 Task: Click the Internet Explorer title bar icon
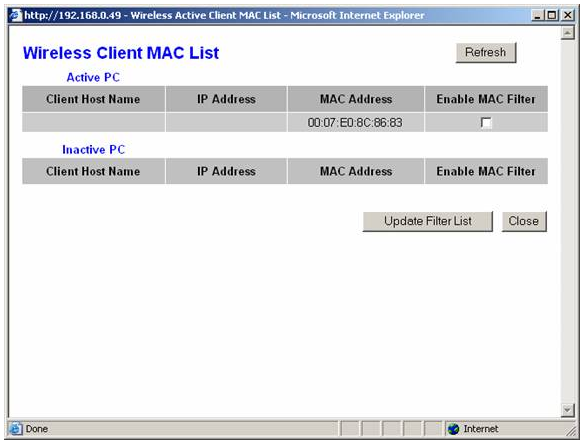(x=15, y=15)
